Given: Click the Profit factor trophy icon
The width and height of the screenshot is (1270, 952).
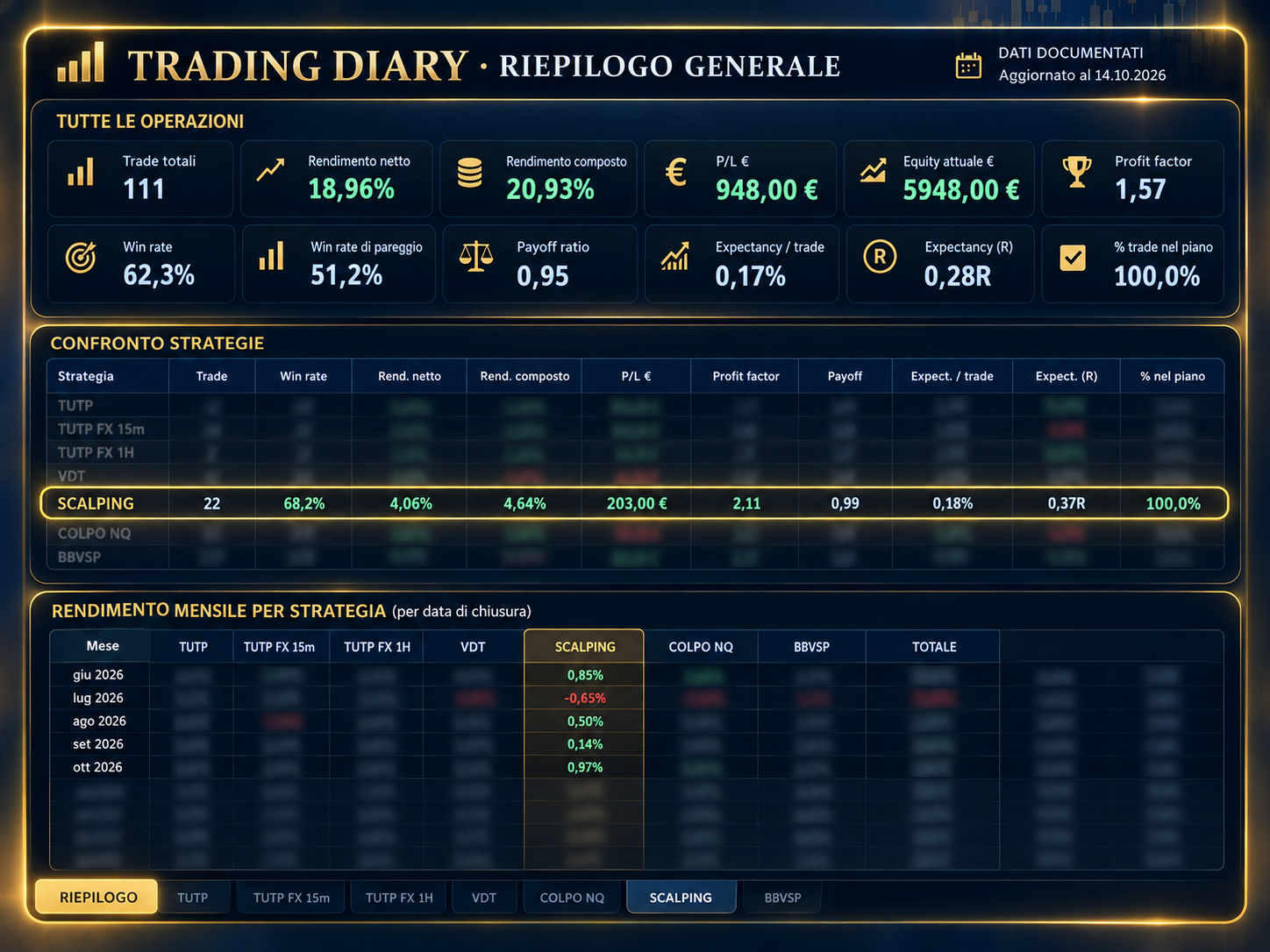Looking at the screenshot, I should coord(1077,172).
